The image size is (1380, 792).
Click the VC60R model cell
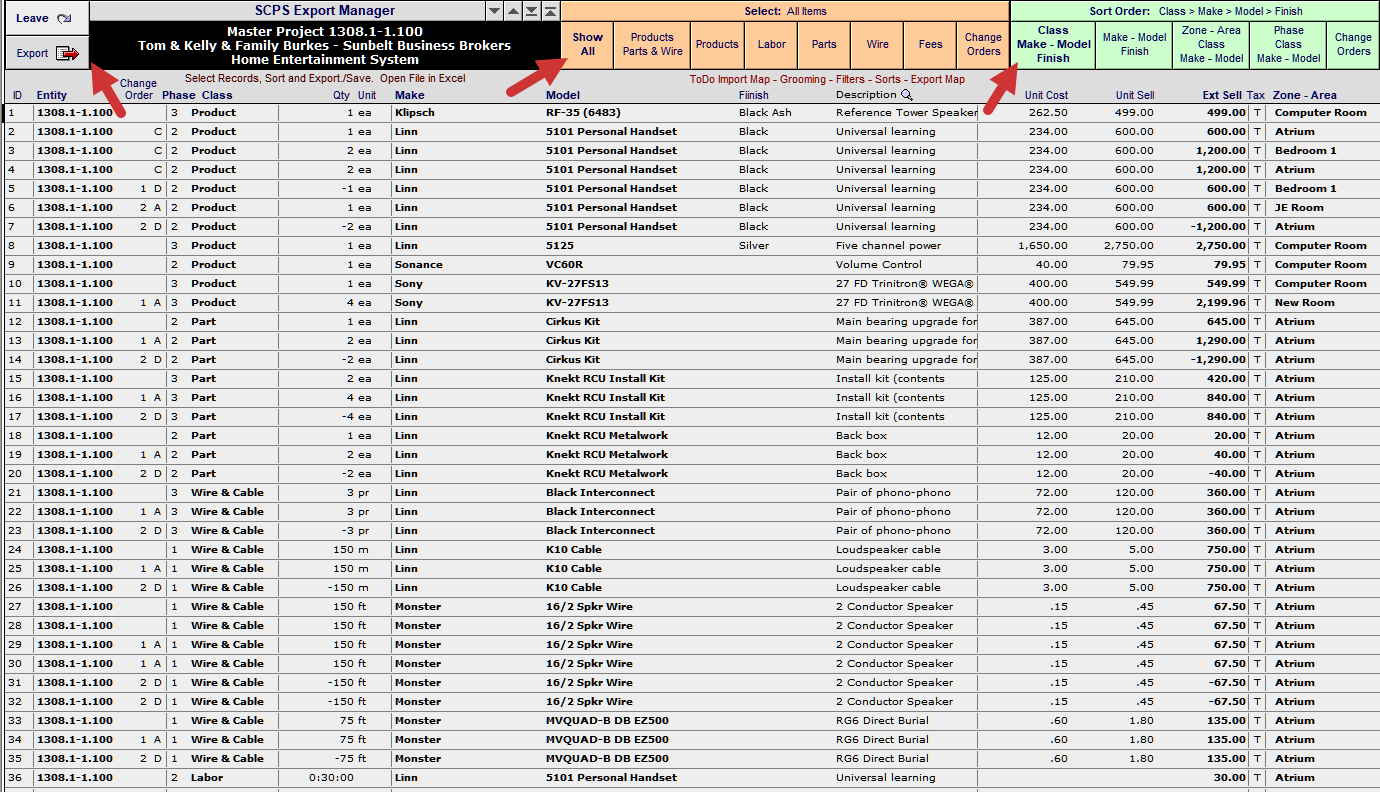coord(564,265)
